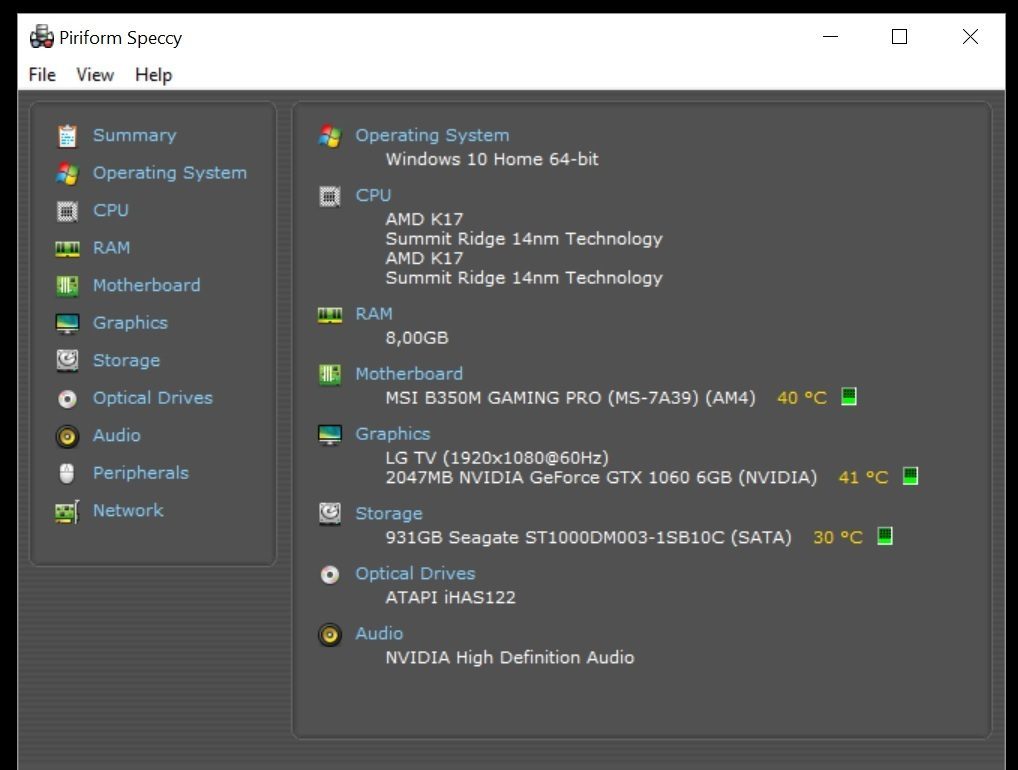1018x770 pixels.
Task: Click the 8,00GB RAM value
Action: pos(417,338)
